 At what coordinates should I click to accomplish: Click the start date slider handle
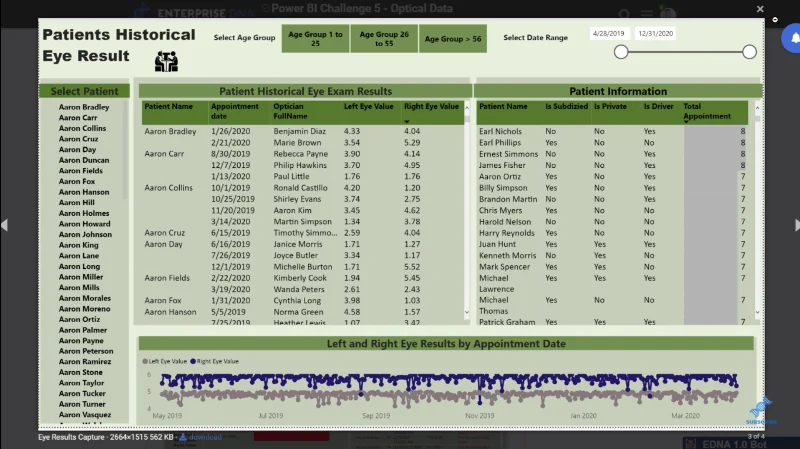(x=621, y=52)
